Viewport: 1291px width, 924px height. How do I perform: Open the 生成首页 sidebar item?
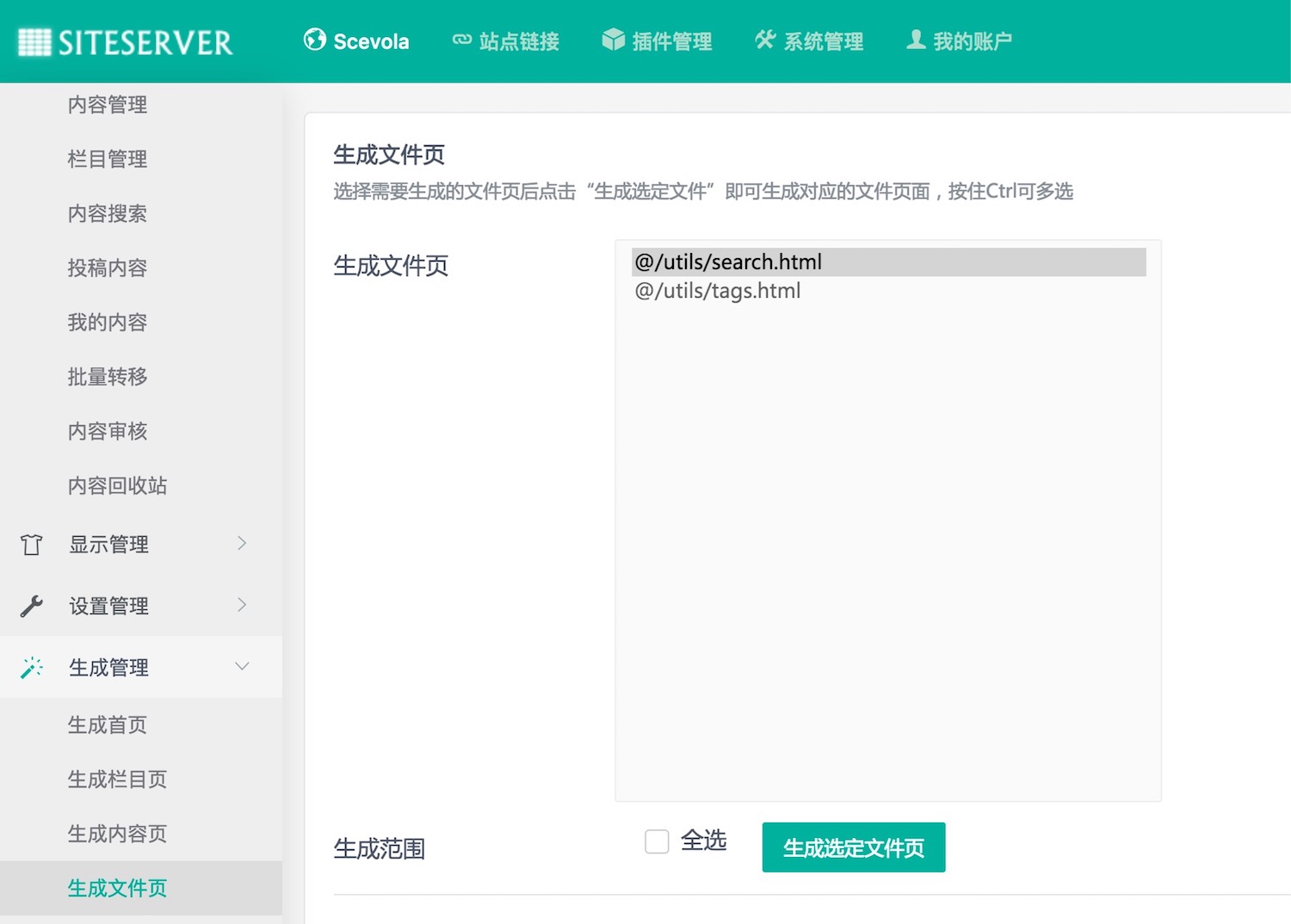[x=108, y=725]
